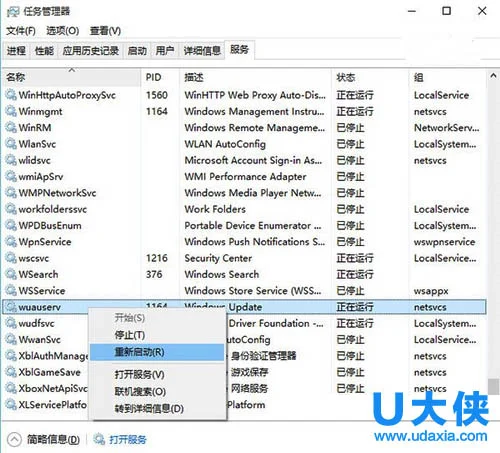Click the WSService gear icon
500x453 pixels.
point(11,291)
